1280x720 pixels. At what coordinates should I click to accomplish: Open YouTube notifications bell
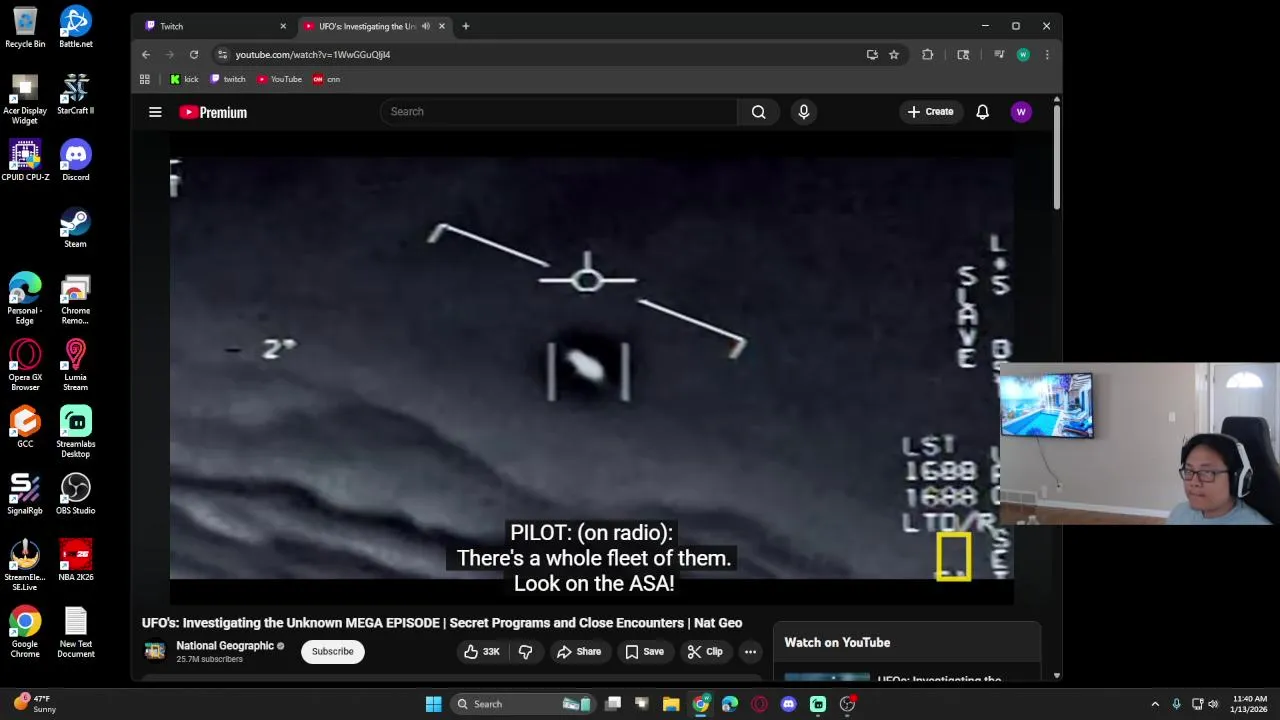pos(982,112)
